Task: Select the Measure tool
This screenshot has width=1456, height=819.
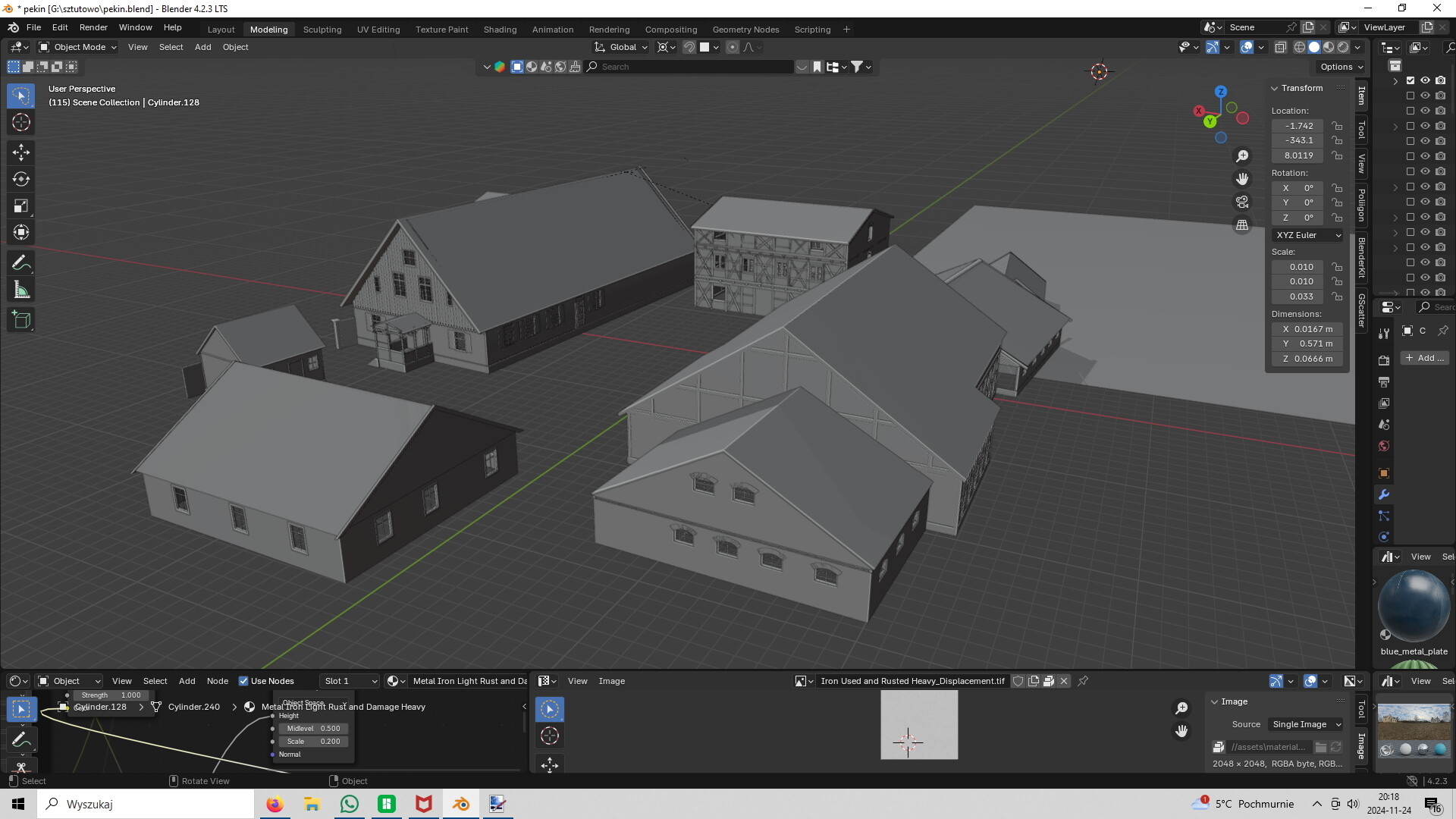Action: pos(21,290)
